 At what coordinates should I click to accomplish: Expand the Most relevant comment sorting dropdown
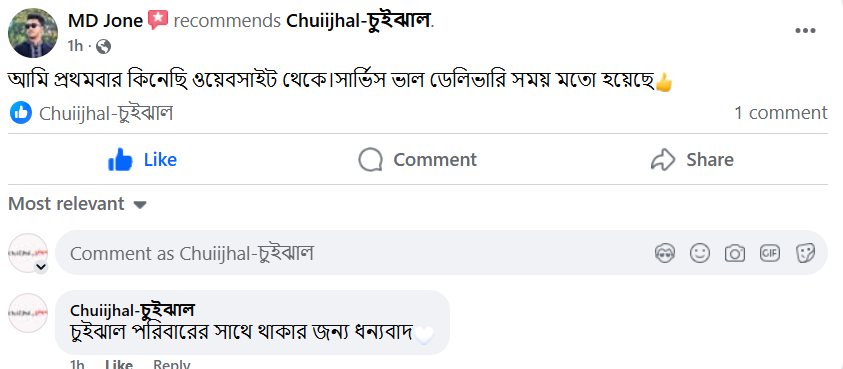77,204
